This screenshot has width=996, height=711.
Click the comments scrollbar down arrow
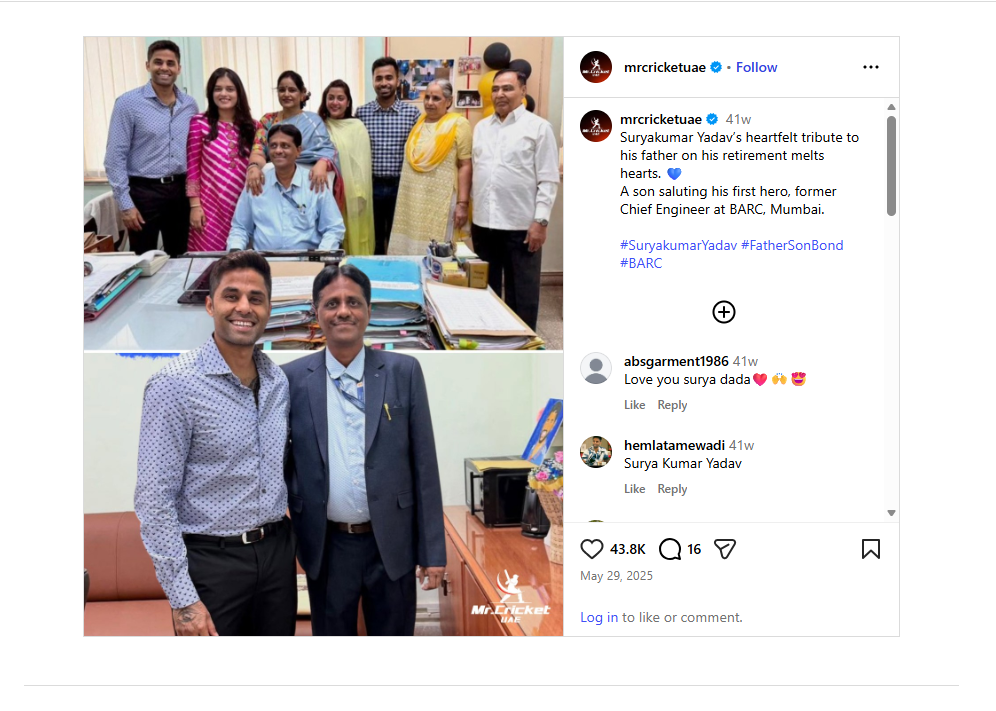click(891, 513)
